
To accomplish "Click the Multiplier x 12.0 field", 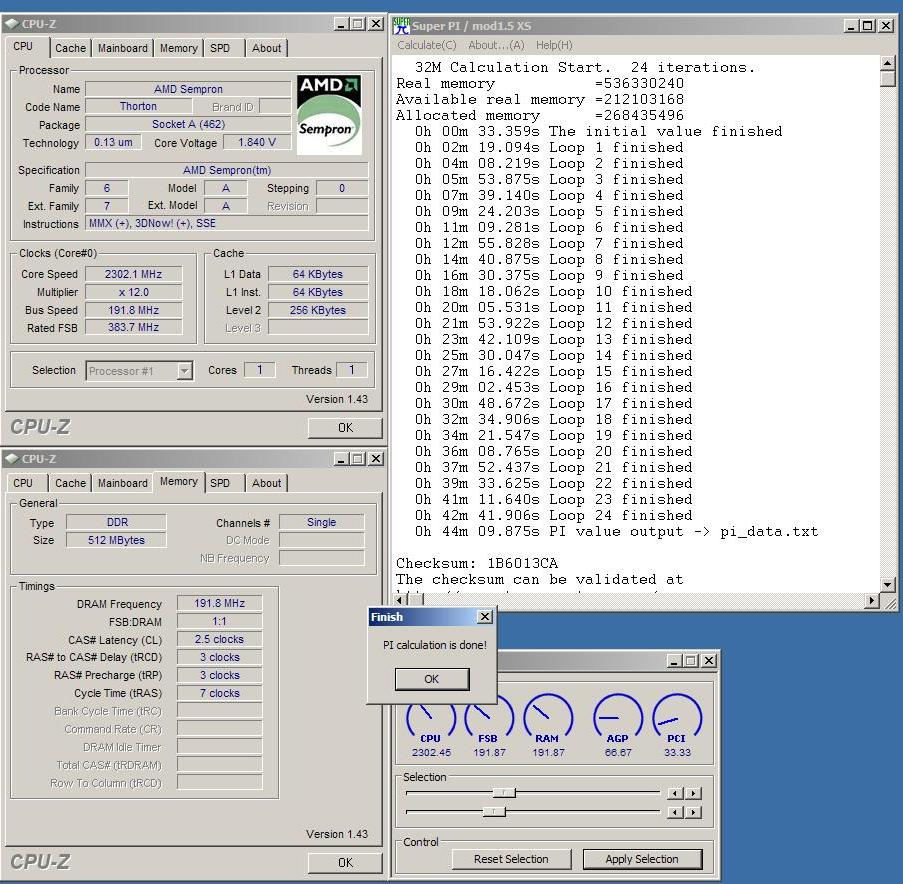I will 134,293.
